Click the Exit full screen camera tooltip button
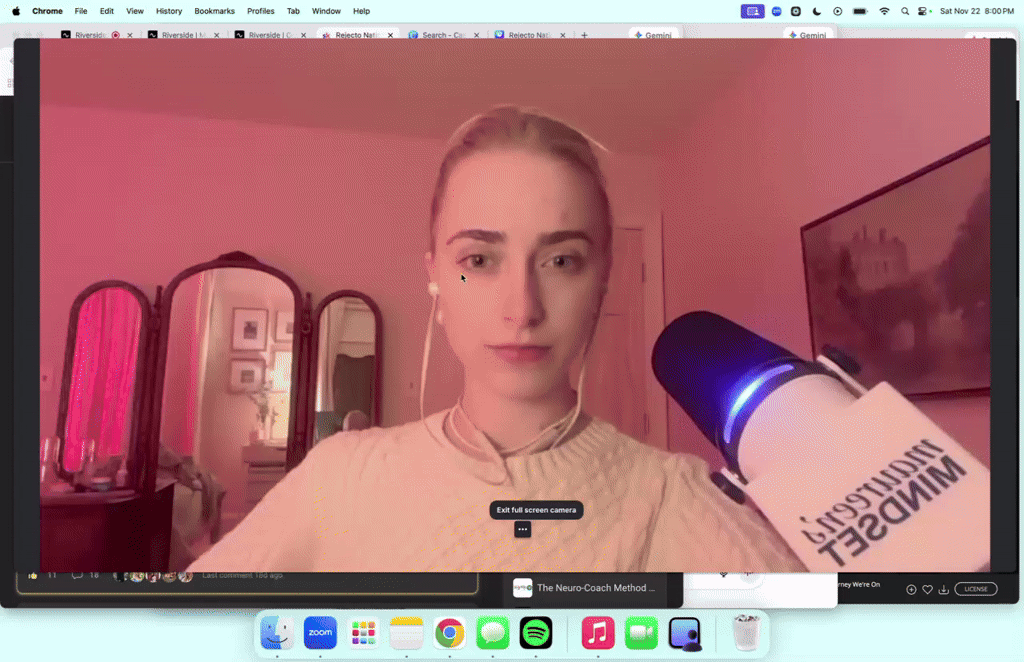1024x662 pixels. tap(536, 510)
